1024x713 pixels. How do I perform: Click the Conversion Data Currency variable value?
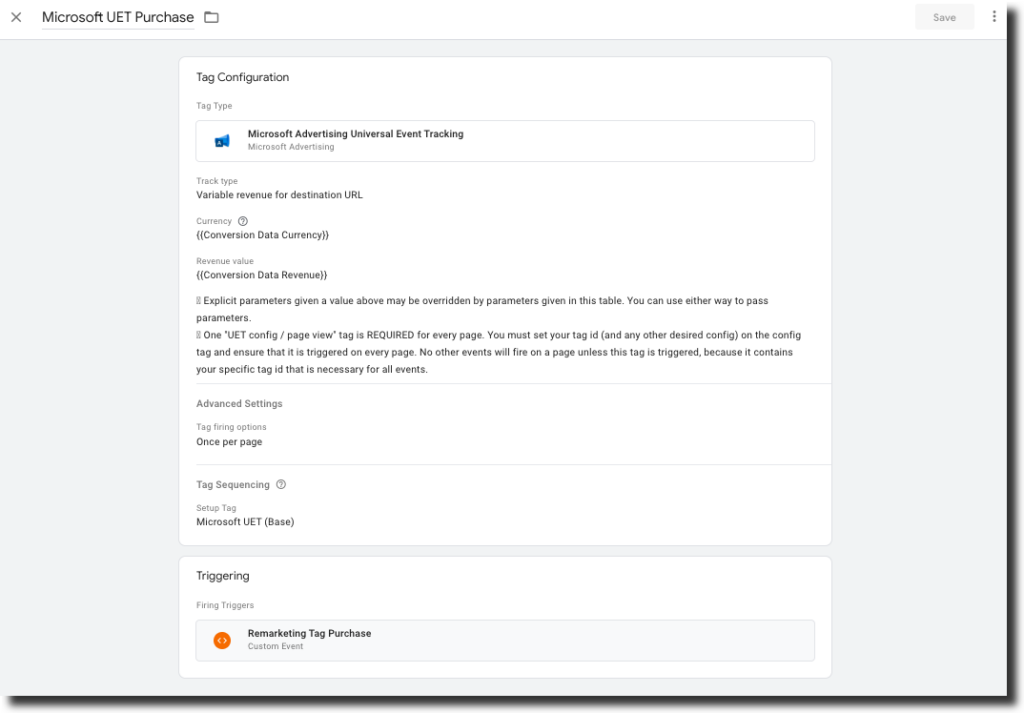[262, 235]
